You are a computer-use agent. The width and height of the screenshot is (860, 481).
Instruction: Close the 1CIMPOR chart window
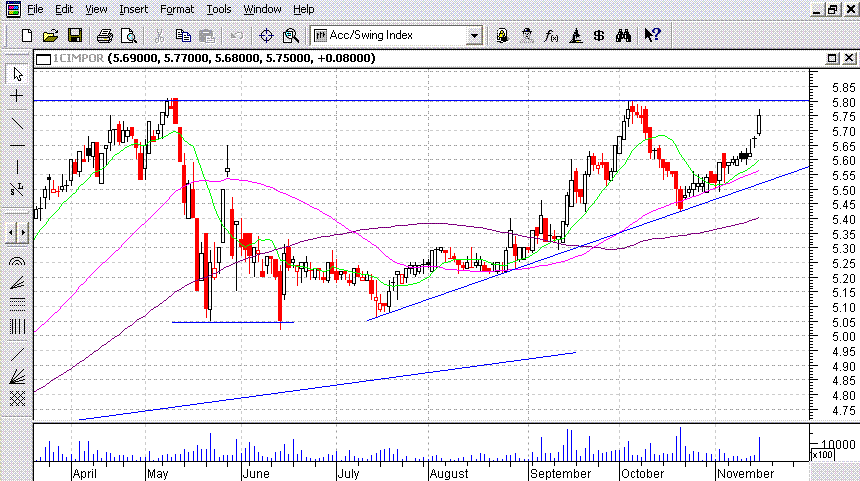(x=848, y=58)
